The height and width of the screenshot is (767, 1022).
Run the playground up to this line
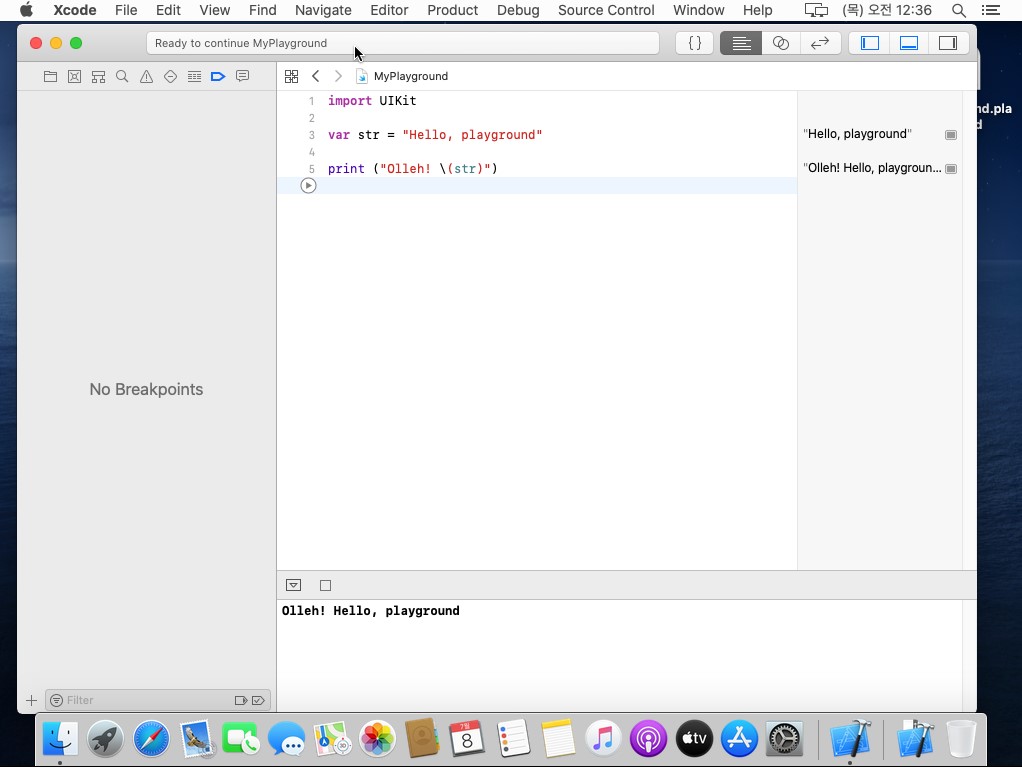click(x=308, y=186)
